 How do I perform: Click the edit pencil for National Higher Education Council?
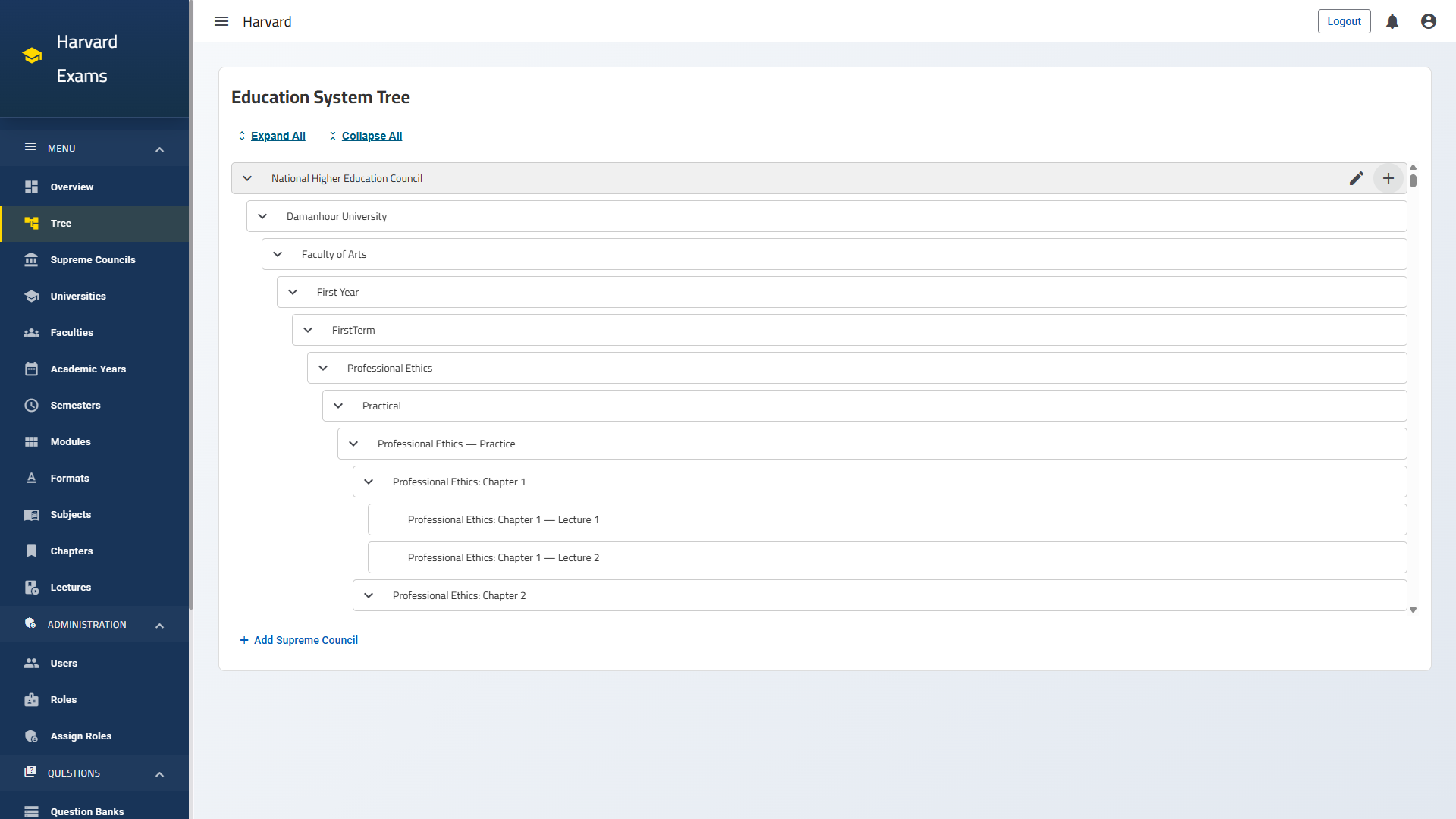1357,178
